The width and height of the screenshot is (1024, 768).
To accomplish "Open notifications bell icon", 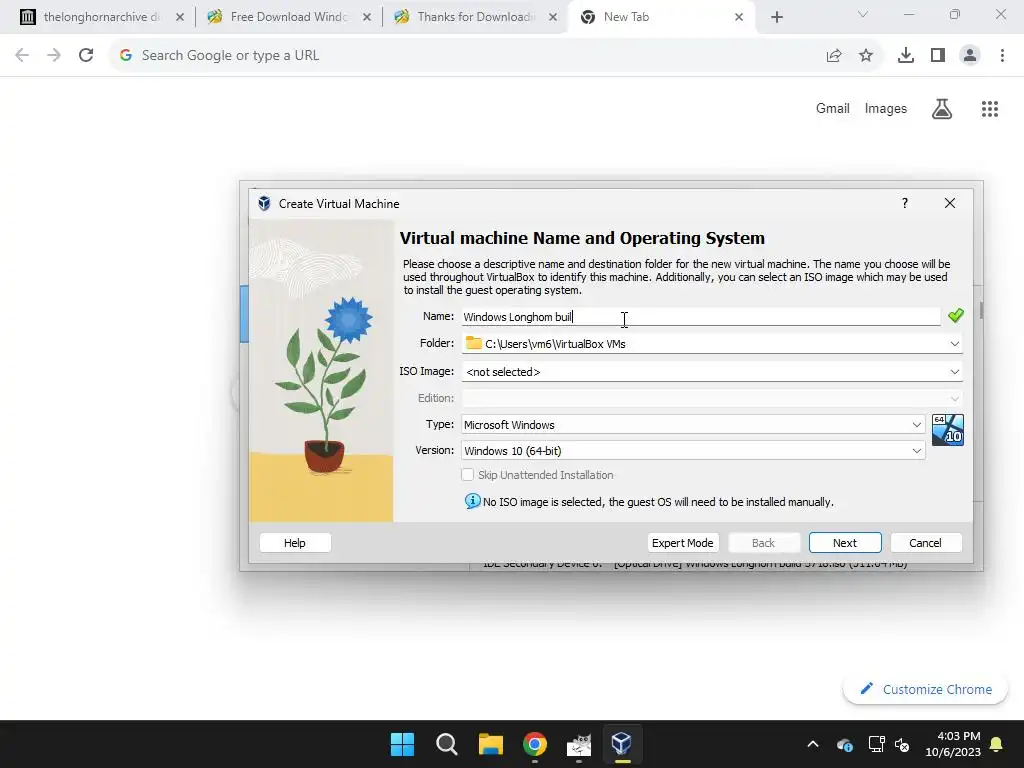I will [996, 744].
